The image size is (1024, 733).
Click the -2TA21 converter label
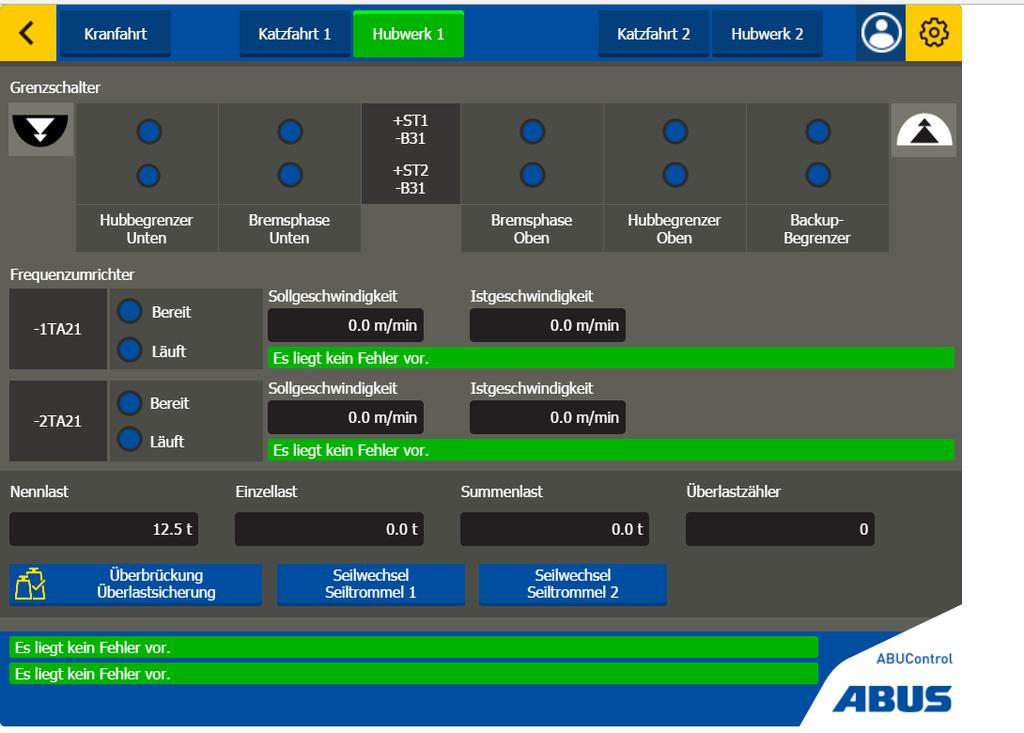click(x=57, y=421)
